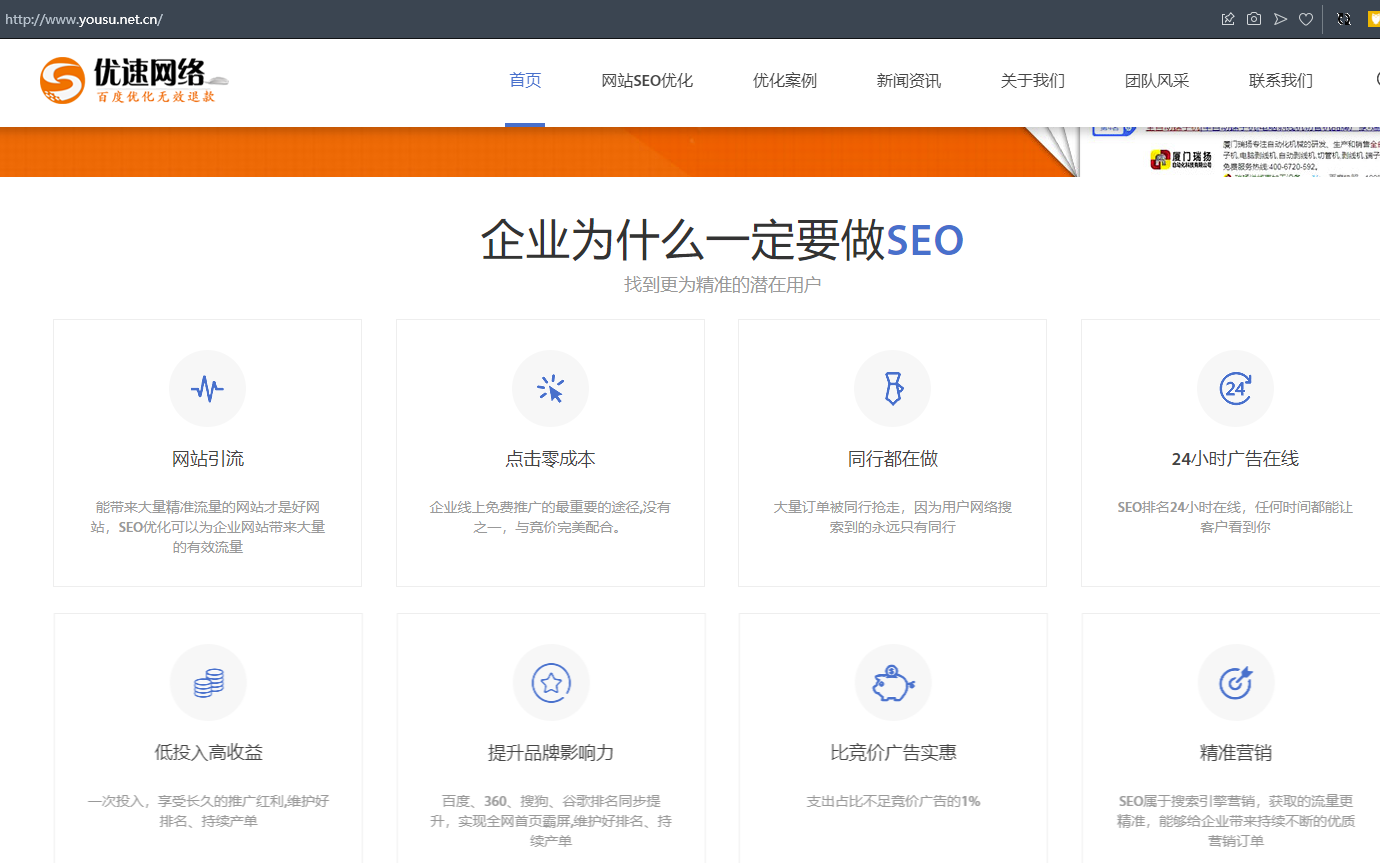
Task: Click the coin stack icon above 低投入高收益
Action: [208, 683]
